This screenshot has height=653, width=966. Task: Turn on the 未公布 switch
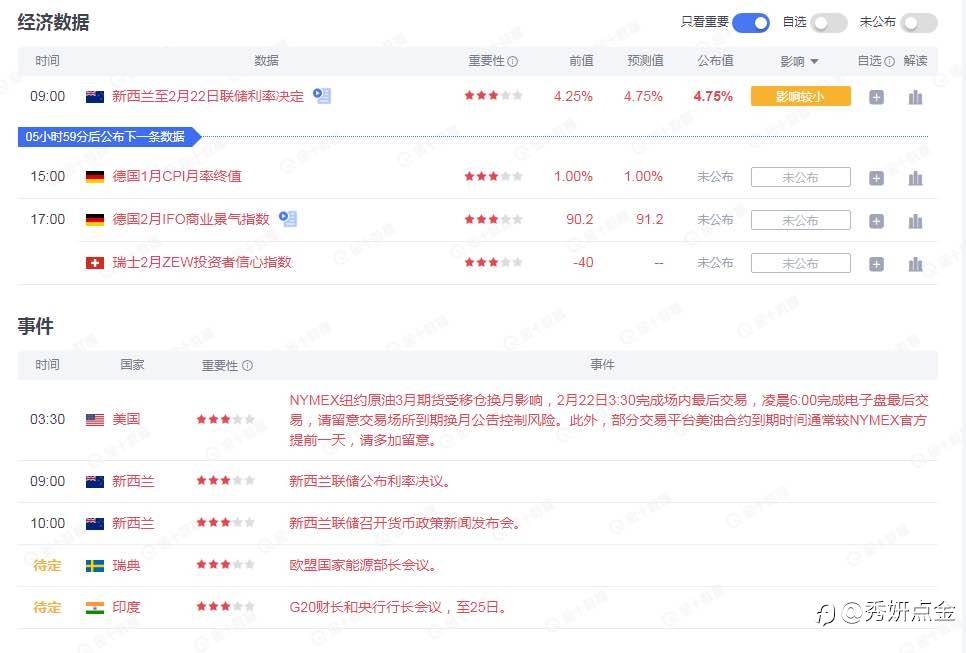click(x=919, y=23)
